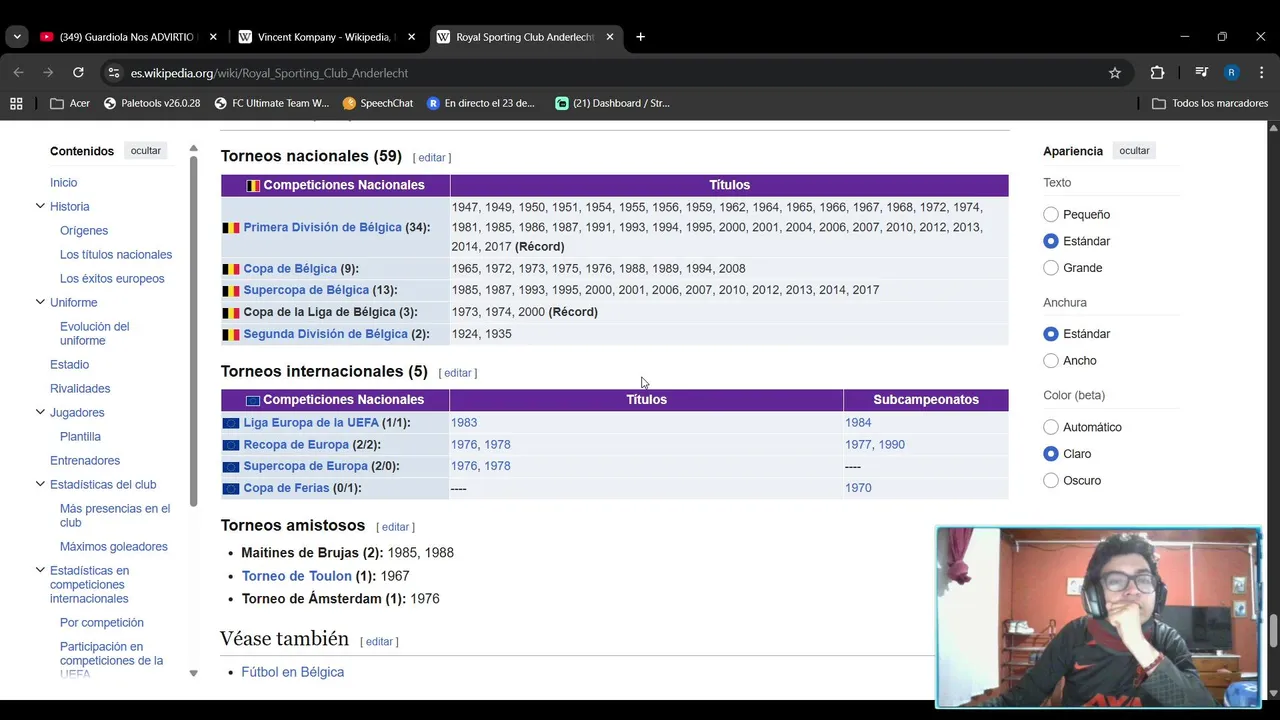Collapse the Historia section in contents

click(40, 206)
